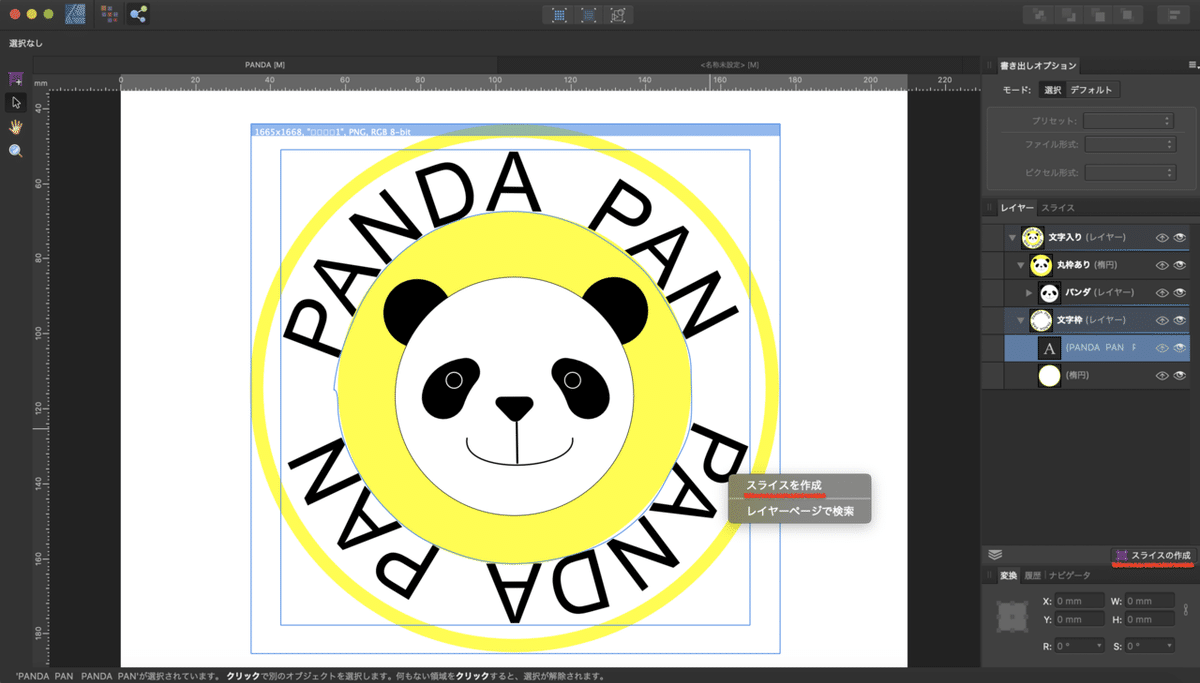Click slice header 1665x1668 PNG label

[332, 131]
